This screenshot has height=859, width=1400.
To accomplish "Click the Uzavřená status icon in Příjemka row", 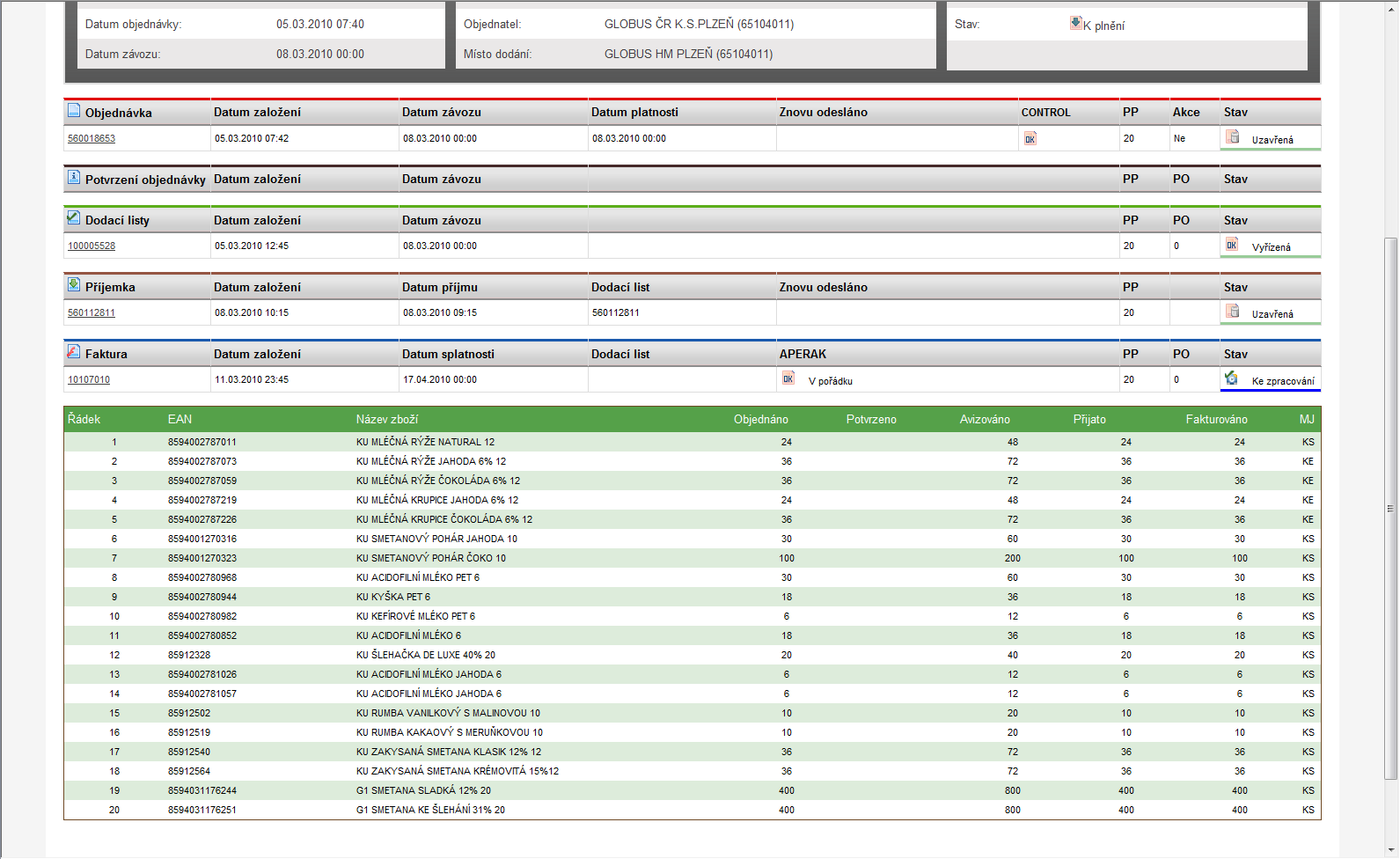I will pyautogui.click(x=1233, y=312).
